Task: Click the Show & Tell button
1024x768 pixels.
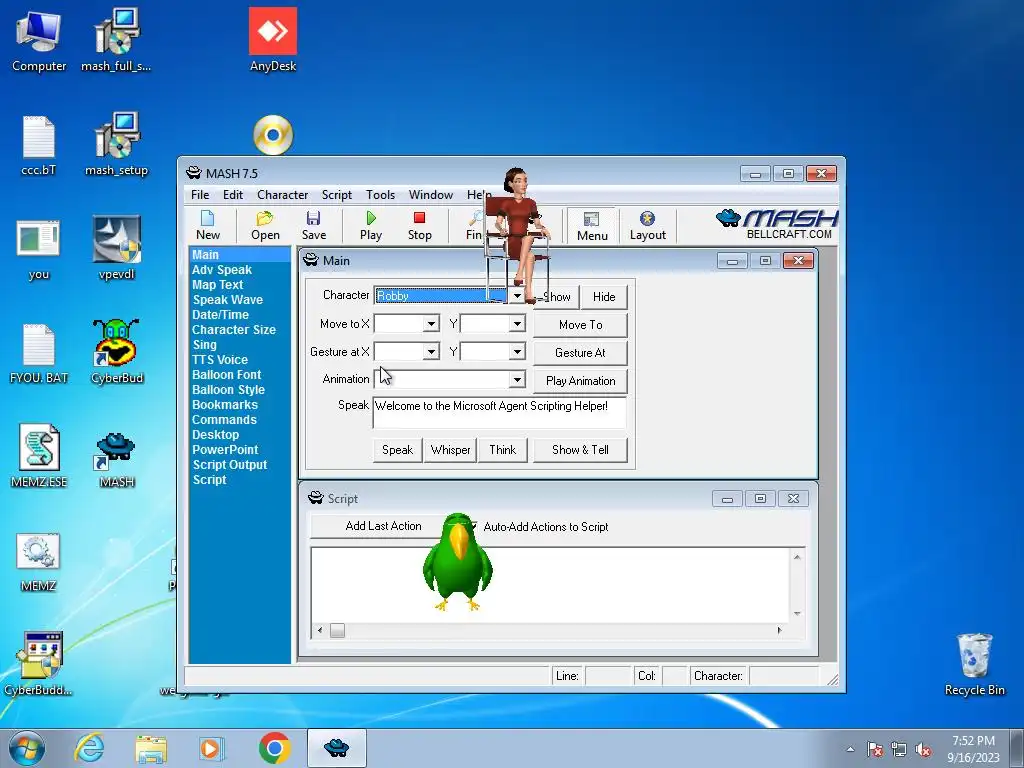Action: 580,450
